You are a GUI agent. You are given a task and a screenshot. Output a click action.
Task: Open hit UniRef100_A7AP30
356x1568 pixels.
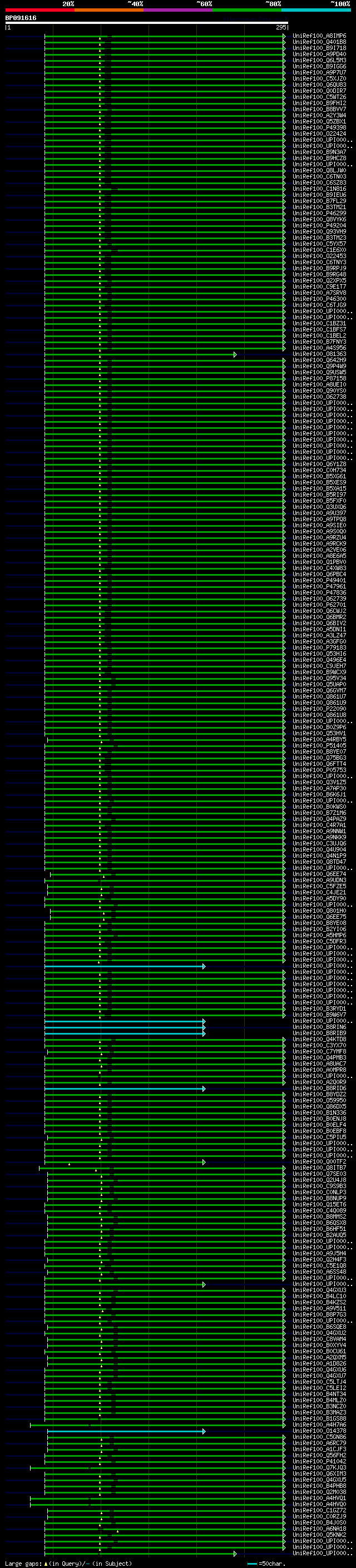319,788
